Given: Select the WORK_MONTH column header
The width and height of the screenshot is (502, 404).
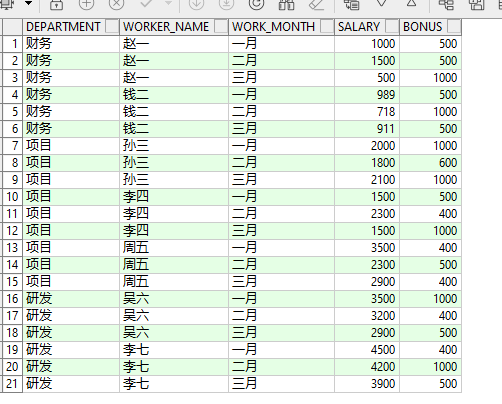Looking at the screenshot, I should click(x=274, y=27).
